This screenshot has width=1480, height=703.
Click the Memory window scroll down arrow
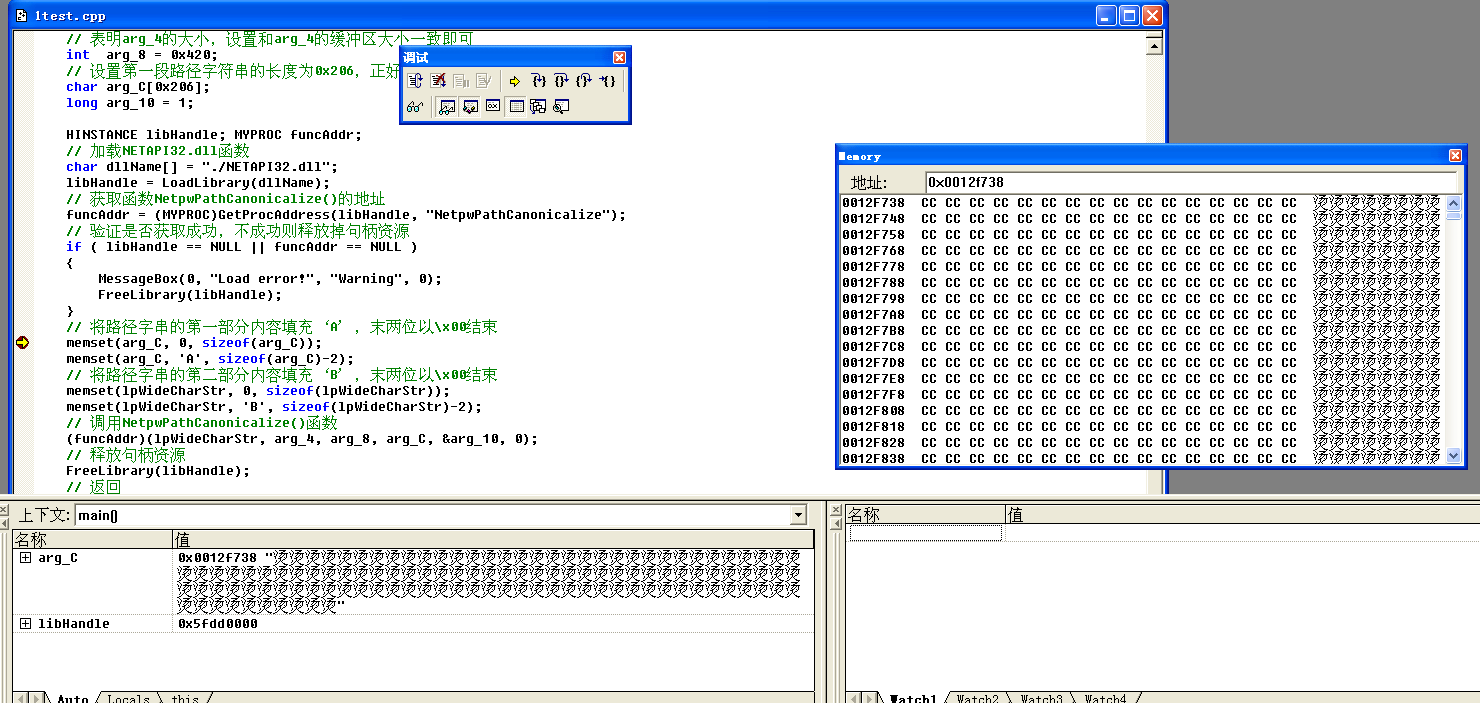point(1454,456)
